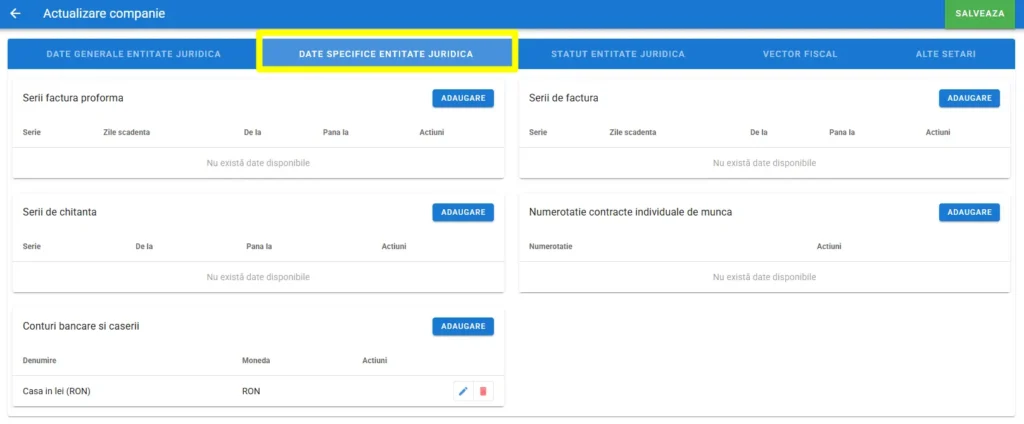1024x424 pixels.
Task: Add a new bank account or cash register
Action: click(x=463, y=326)
